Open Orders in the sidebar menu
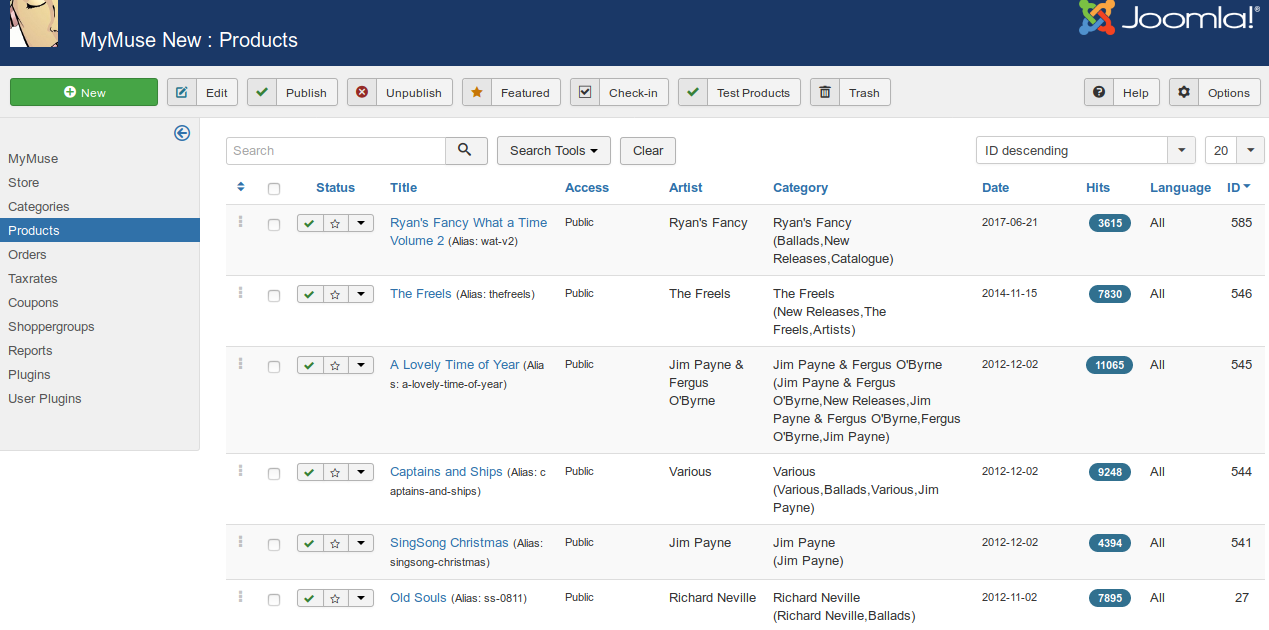 pos(28,254)
